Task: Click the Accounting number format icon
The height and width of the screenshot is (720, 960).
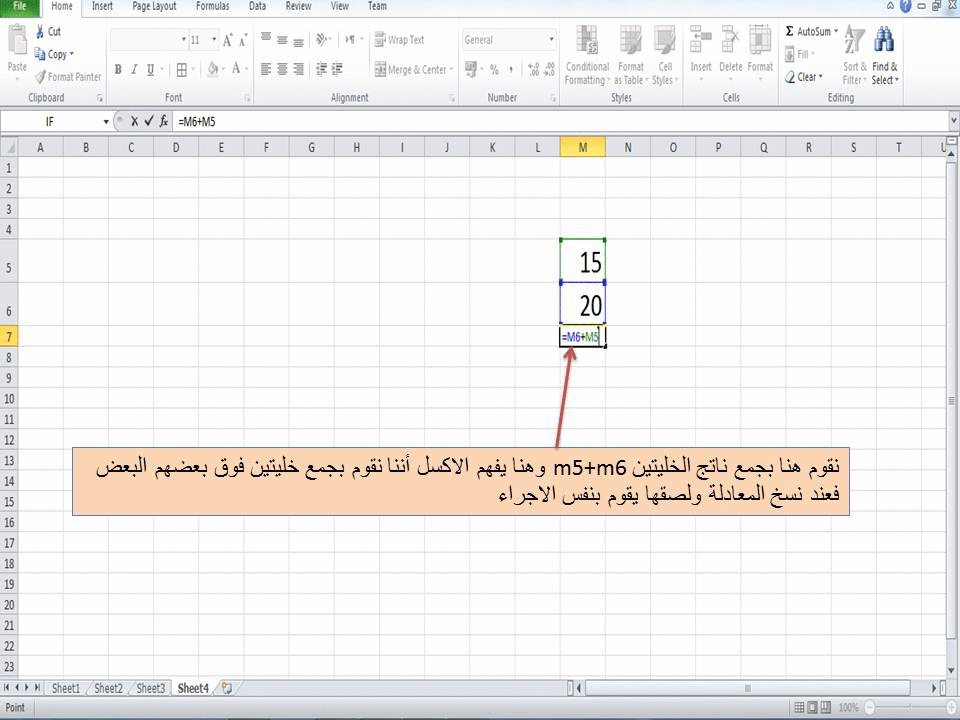Action: click(x=470, y=69)
